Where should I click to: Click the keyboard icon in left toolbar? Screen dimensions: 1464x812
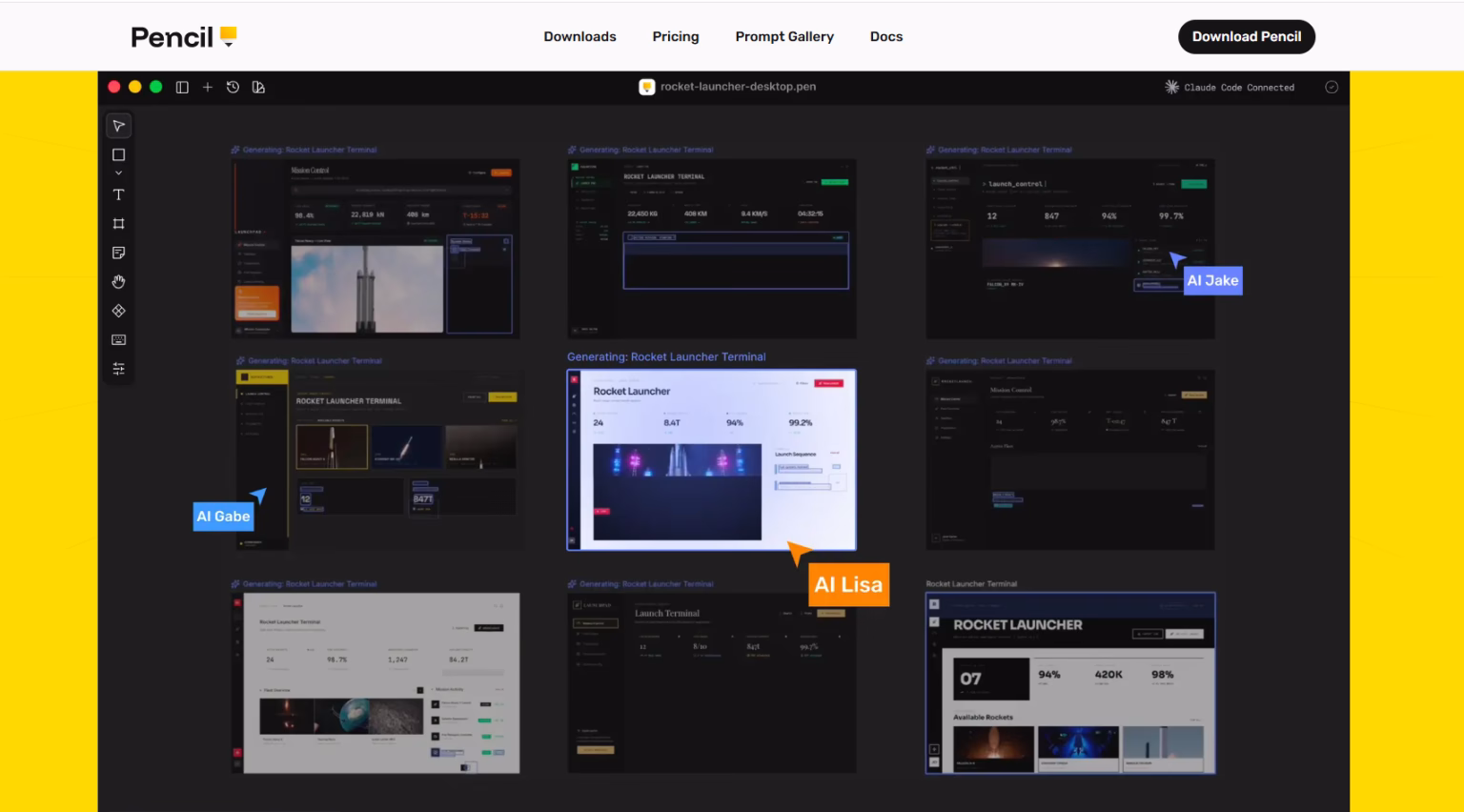(118, 340)
